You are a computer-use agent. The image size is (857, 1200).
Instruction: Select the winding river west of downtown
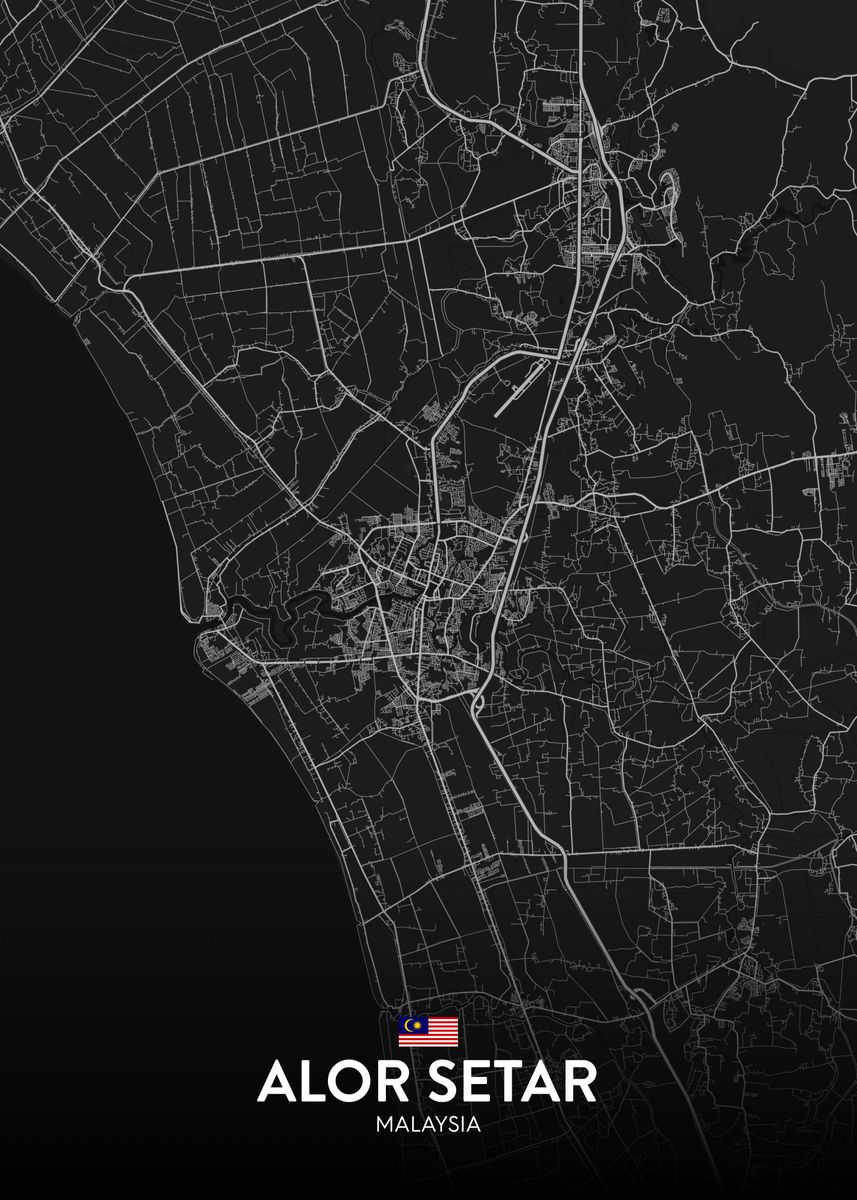(x=300, y=606)
